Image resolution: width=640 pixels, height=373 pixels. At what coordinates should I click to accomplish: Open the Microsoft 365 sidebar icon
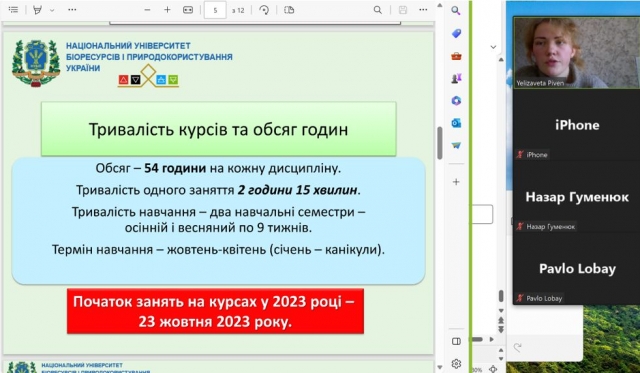click(456, 100)
